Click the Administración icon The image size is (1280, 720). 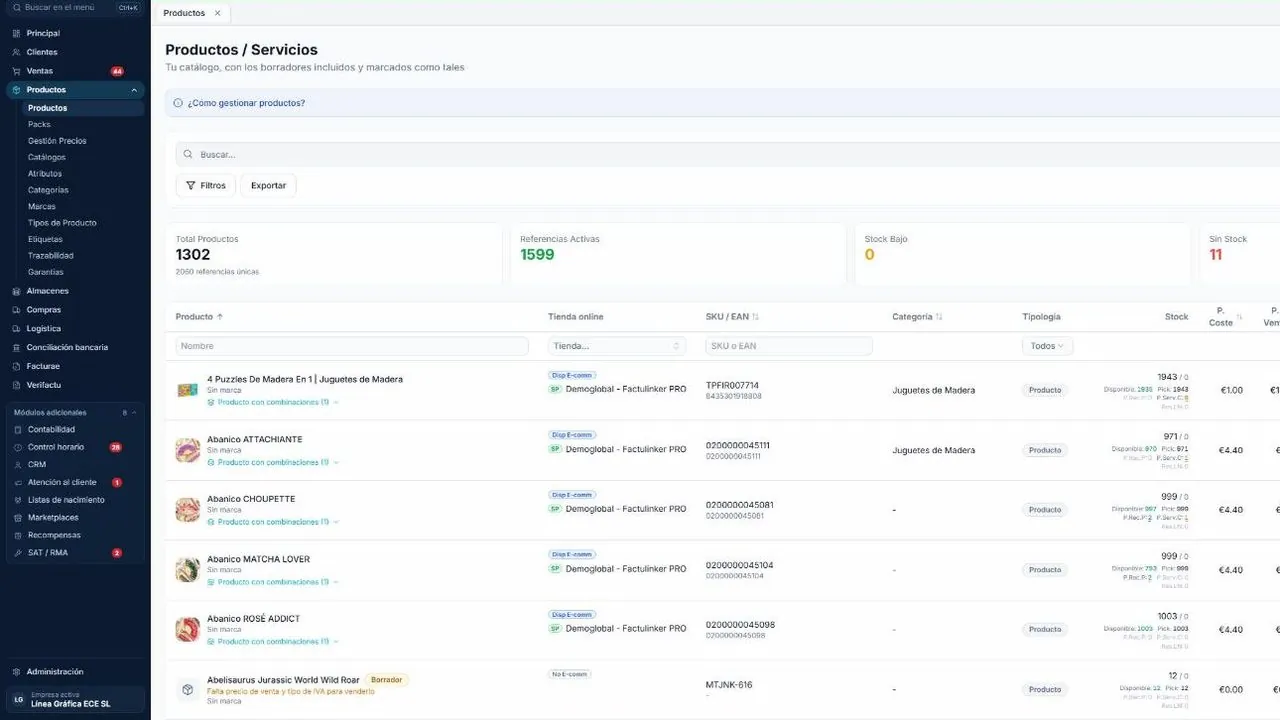tap(16, 672)
